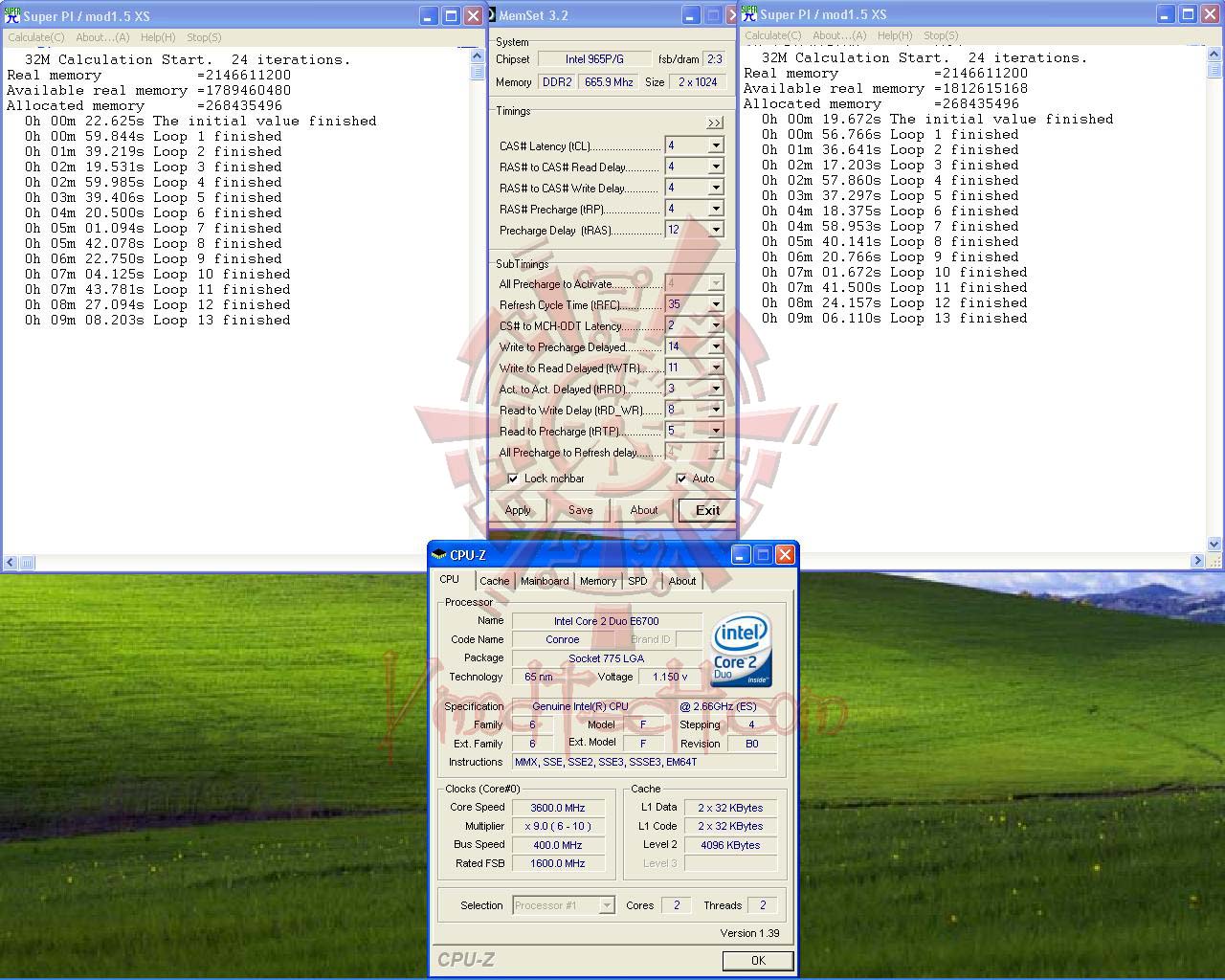Close the CPU-Z window
Screen dimensions: 1225x980
785,554
